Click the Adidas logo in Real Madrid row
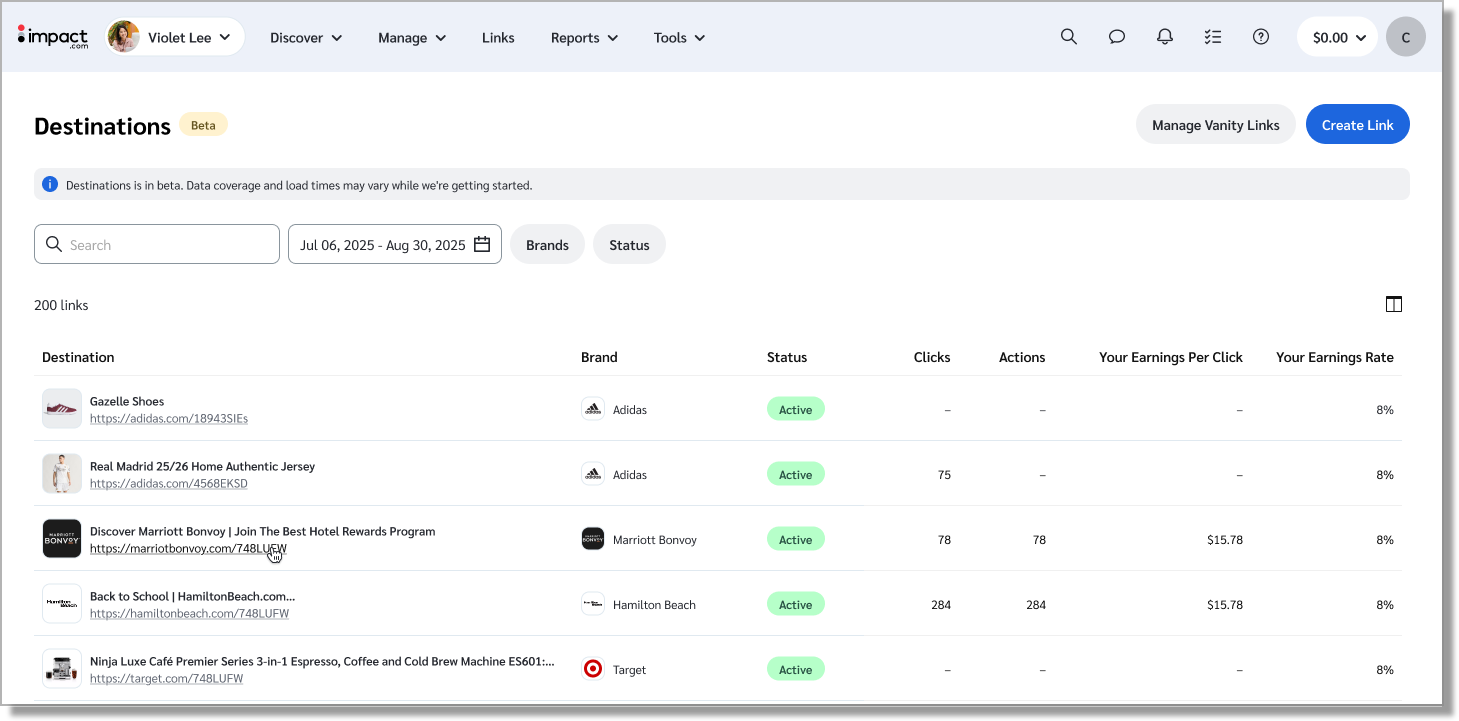This screenshot has height=721, width=1459. (593, 474)
